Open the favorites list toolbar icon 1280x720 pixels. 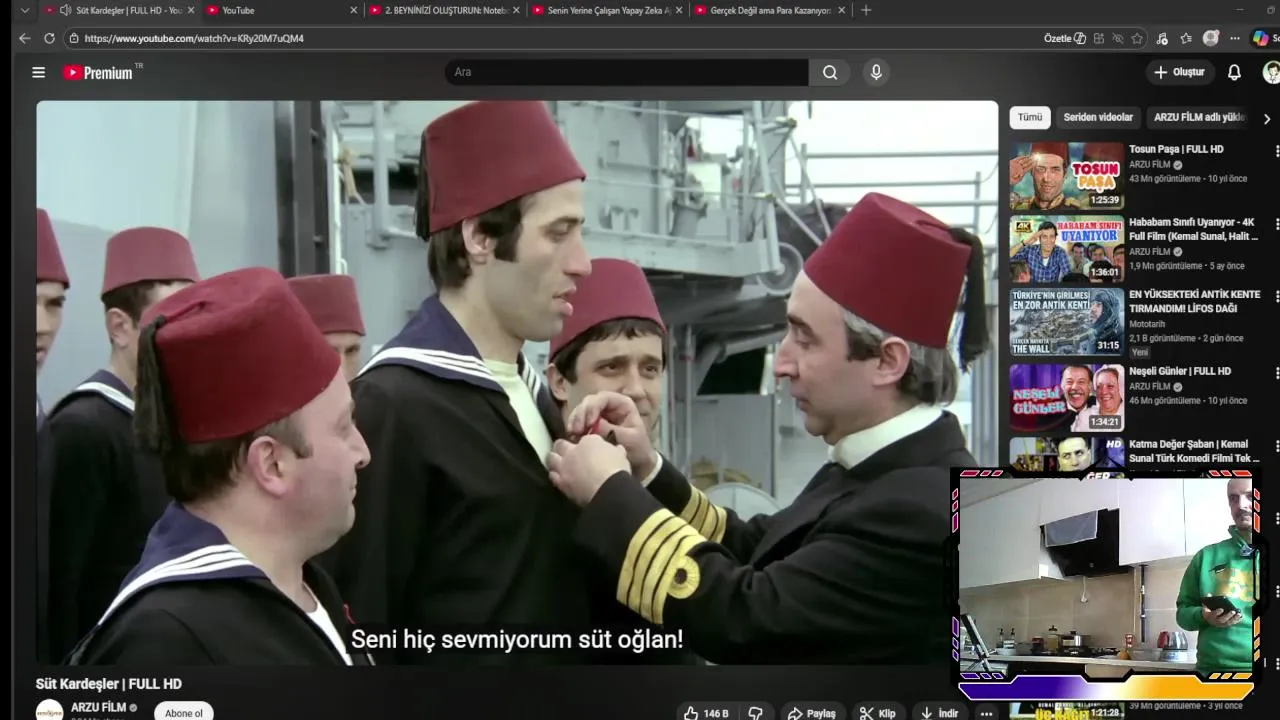point(1186,38)
